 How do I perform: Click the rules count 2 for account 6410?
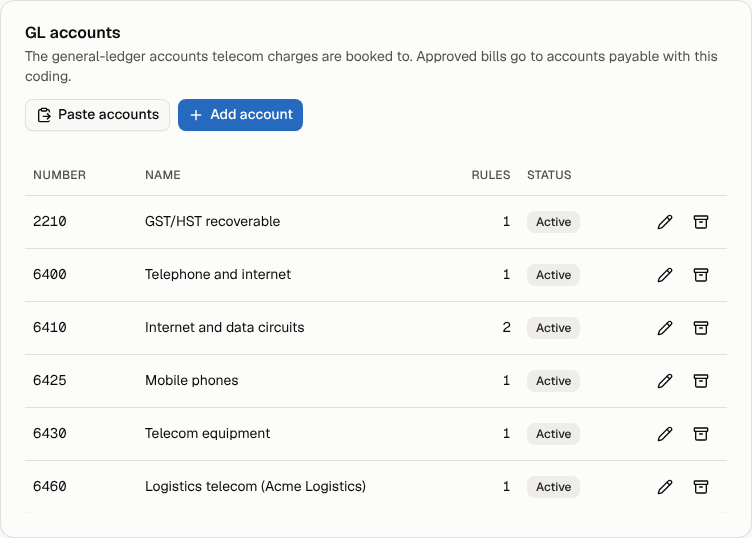coord(506,327)
